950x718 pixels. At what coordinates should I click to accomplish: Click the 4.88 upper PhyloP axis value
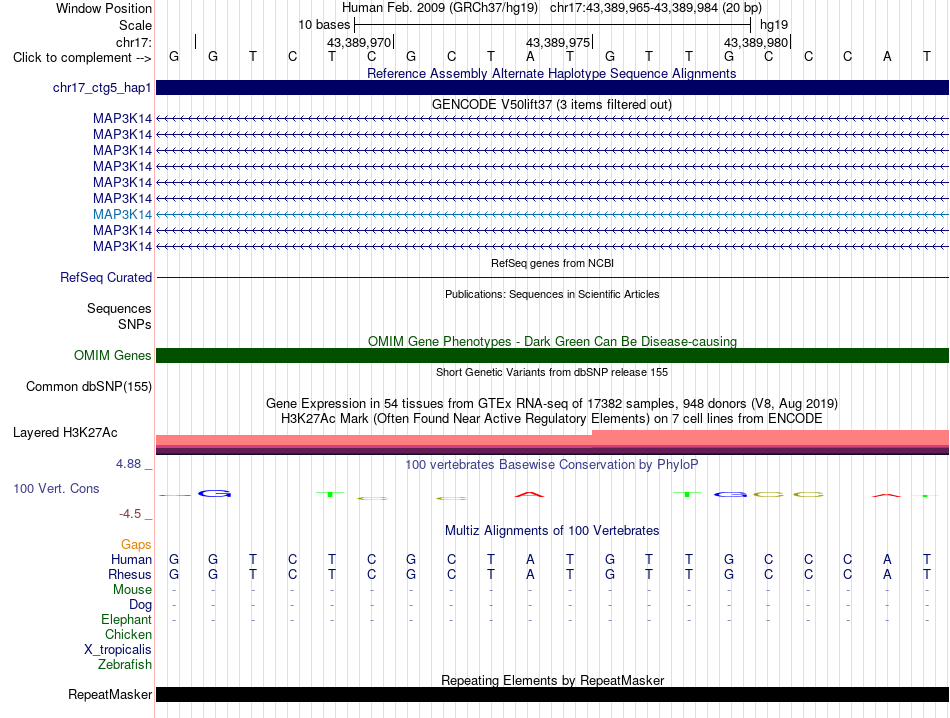(128, 464)
